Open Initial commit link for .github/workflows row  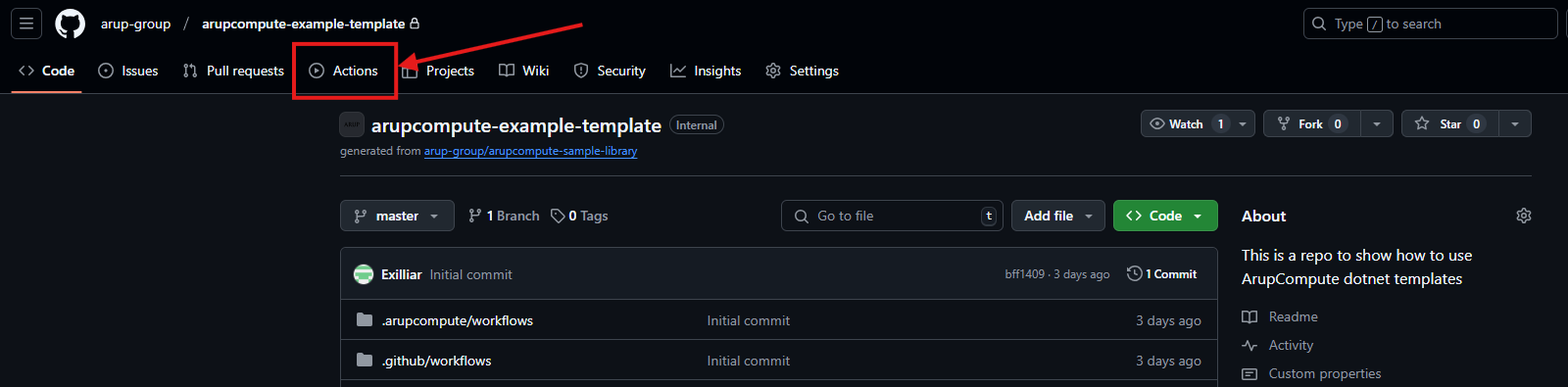749,361
